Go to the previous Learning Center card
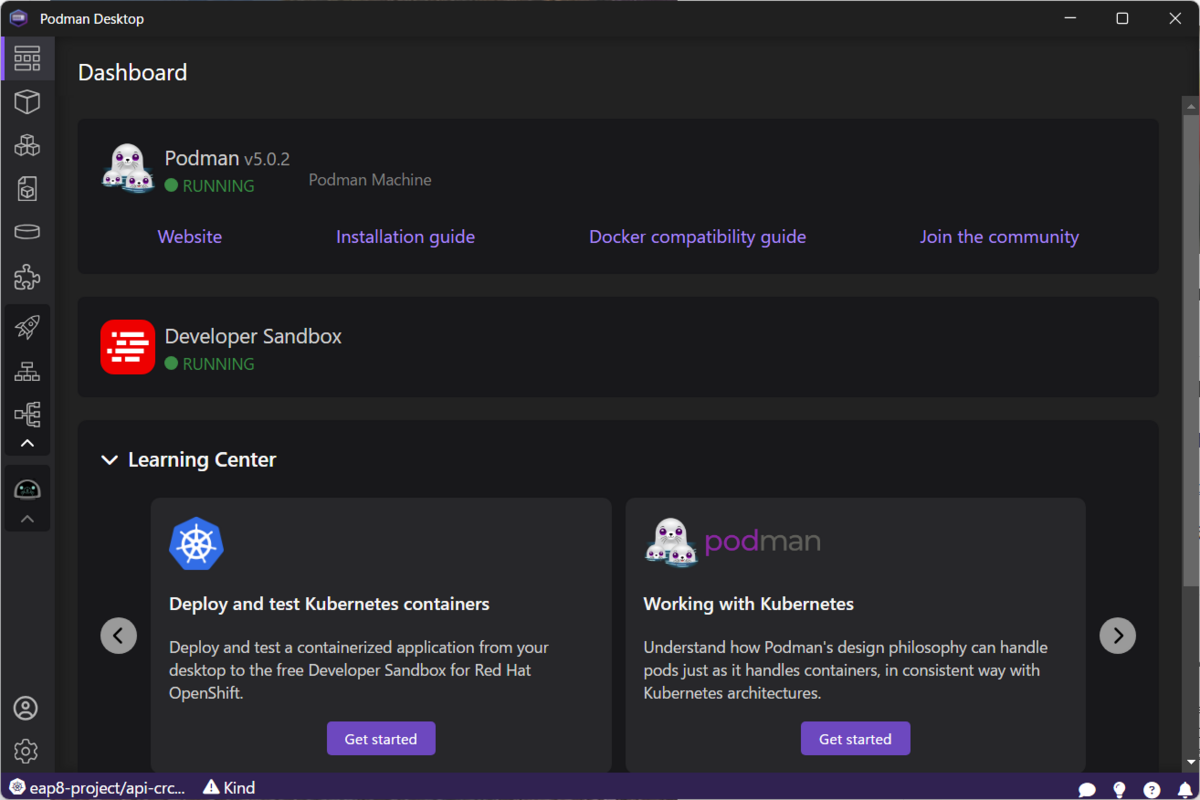This screenshot has width=1200, height=800. tap(118, 635)
